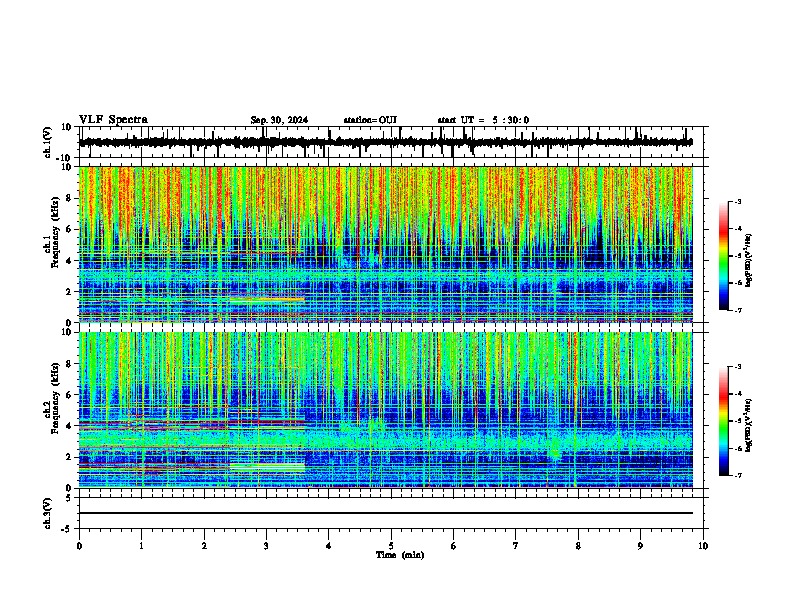
Task: Click the "station=OUI" header label
Action: click(370, 120)
